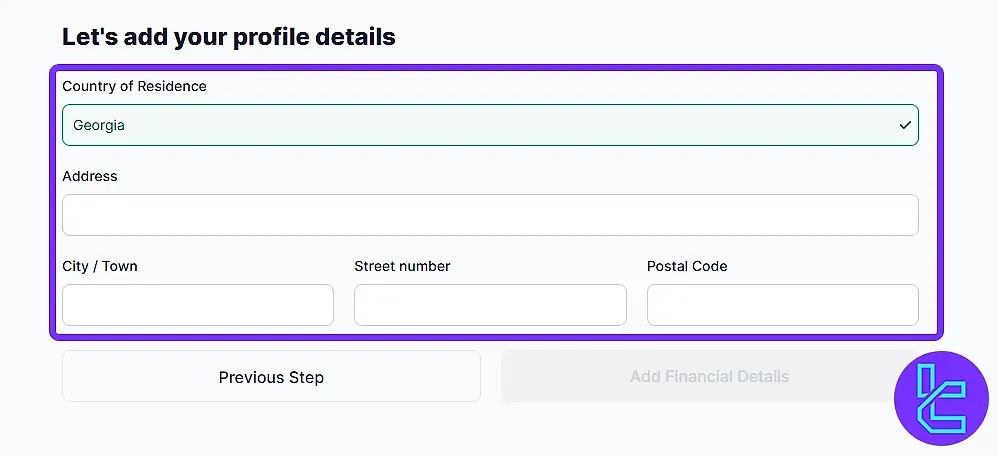
Task: Click the profile details heading
Action: pyautogui.click(x=229, y=37)
